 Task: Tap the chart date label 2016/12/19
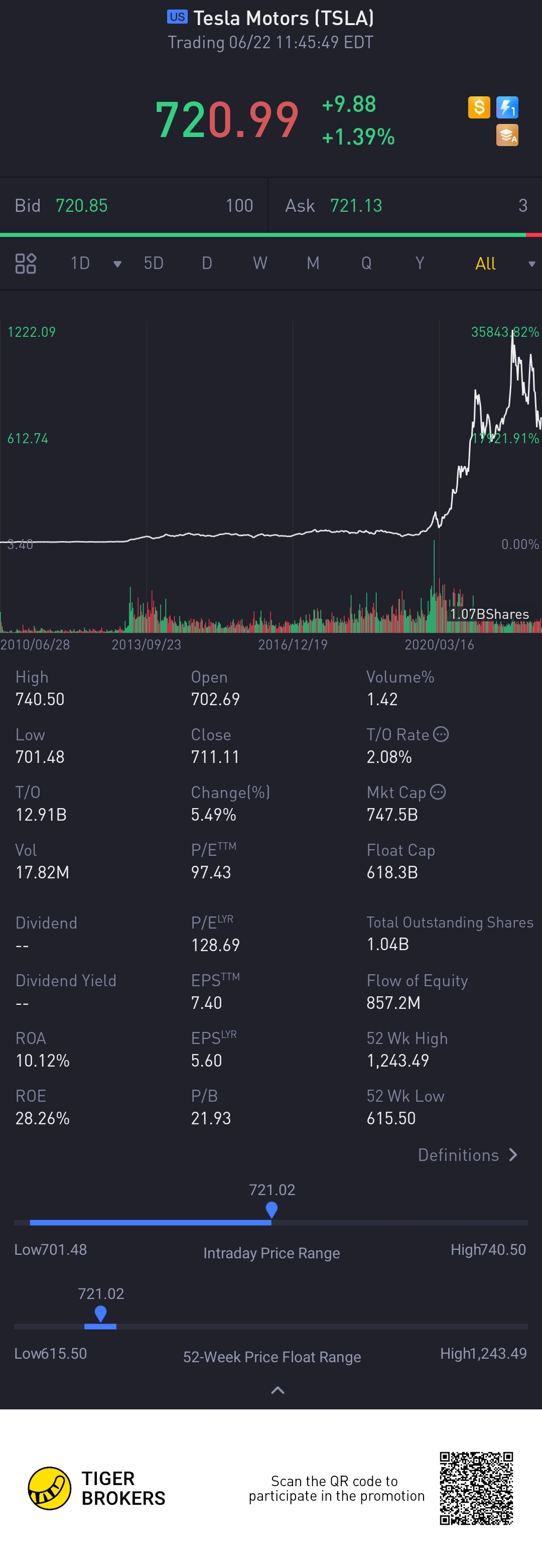[x=293, y=644]
